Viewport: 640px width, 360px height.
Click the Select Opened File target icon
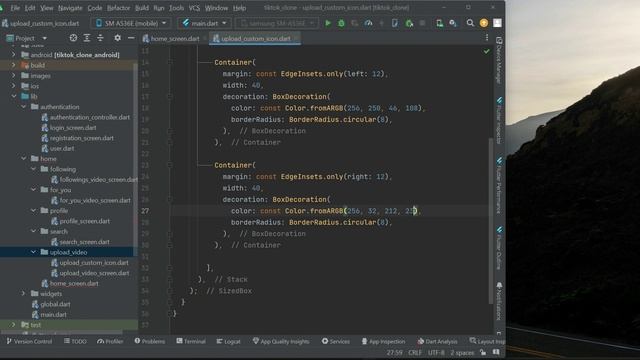pos(73,38)
